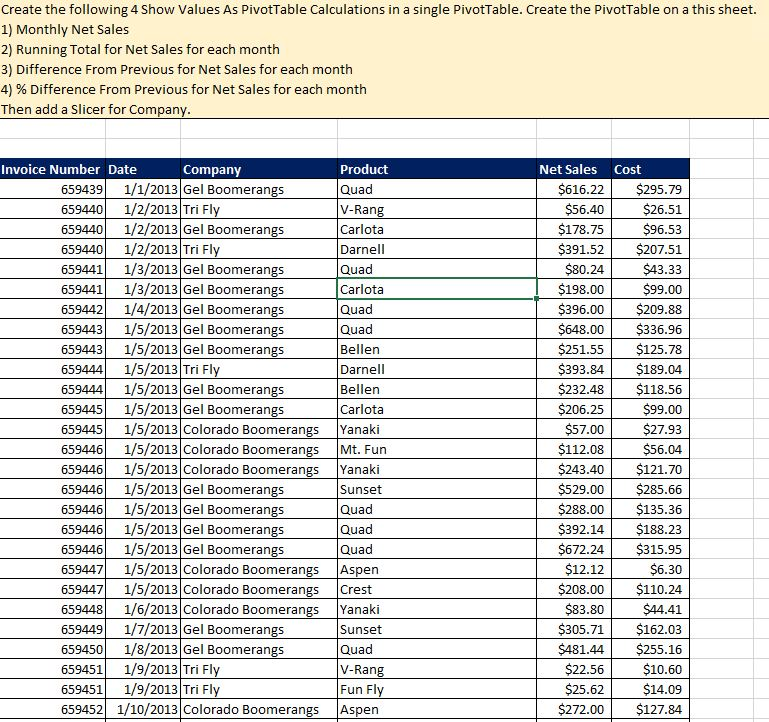Select product cell Fun Fly
Screen dimensions: 769x722
point(437,690)
